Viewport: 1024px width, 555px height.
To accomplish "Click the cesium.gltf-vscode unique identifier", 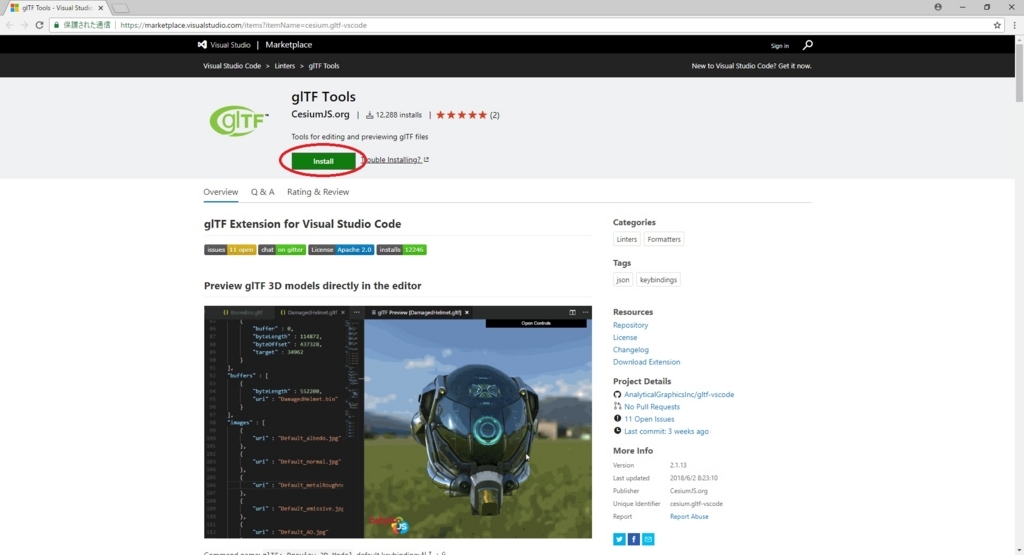I will pos(696,504).
